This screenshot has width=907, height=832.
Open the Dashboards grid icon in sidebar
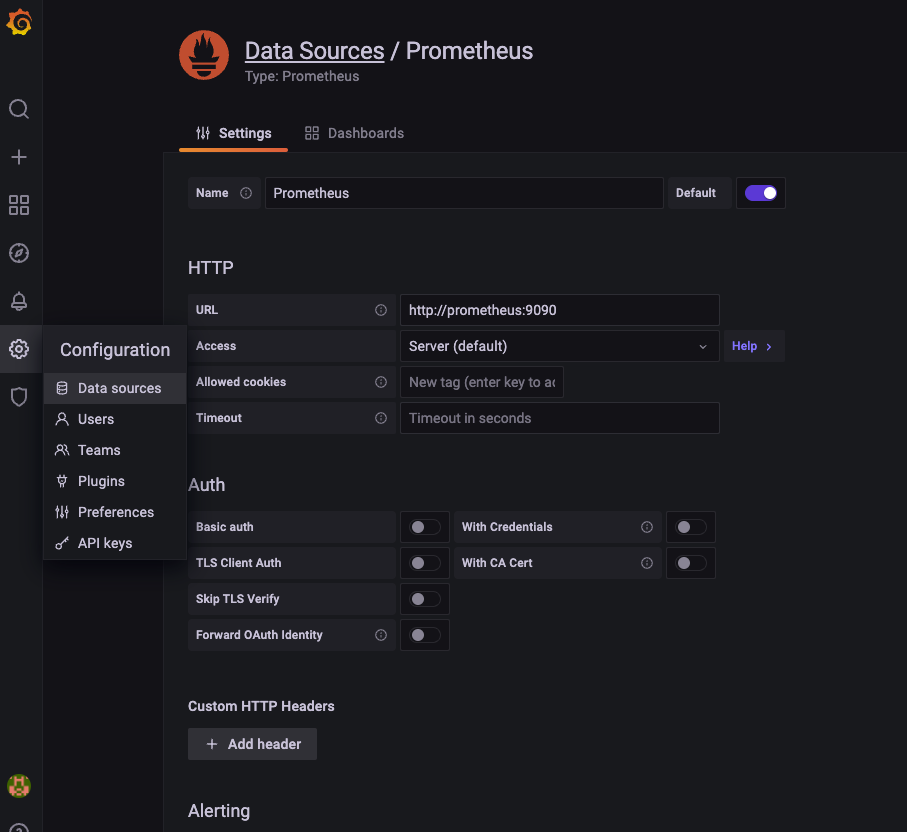click(19, 205)
